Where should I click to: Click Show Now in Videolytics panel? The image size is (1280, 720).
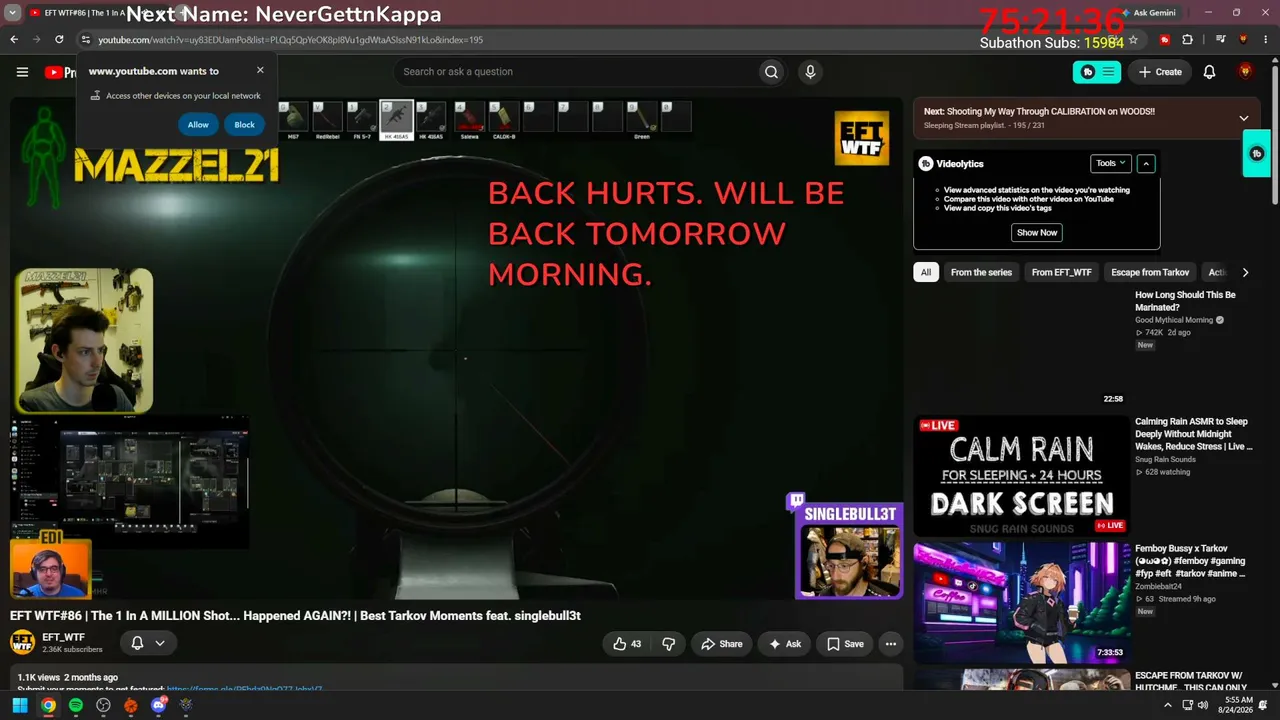(1036, 232)
